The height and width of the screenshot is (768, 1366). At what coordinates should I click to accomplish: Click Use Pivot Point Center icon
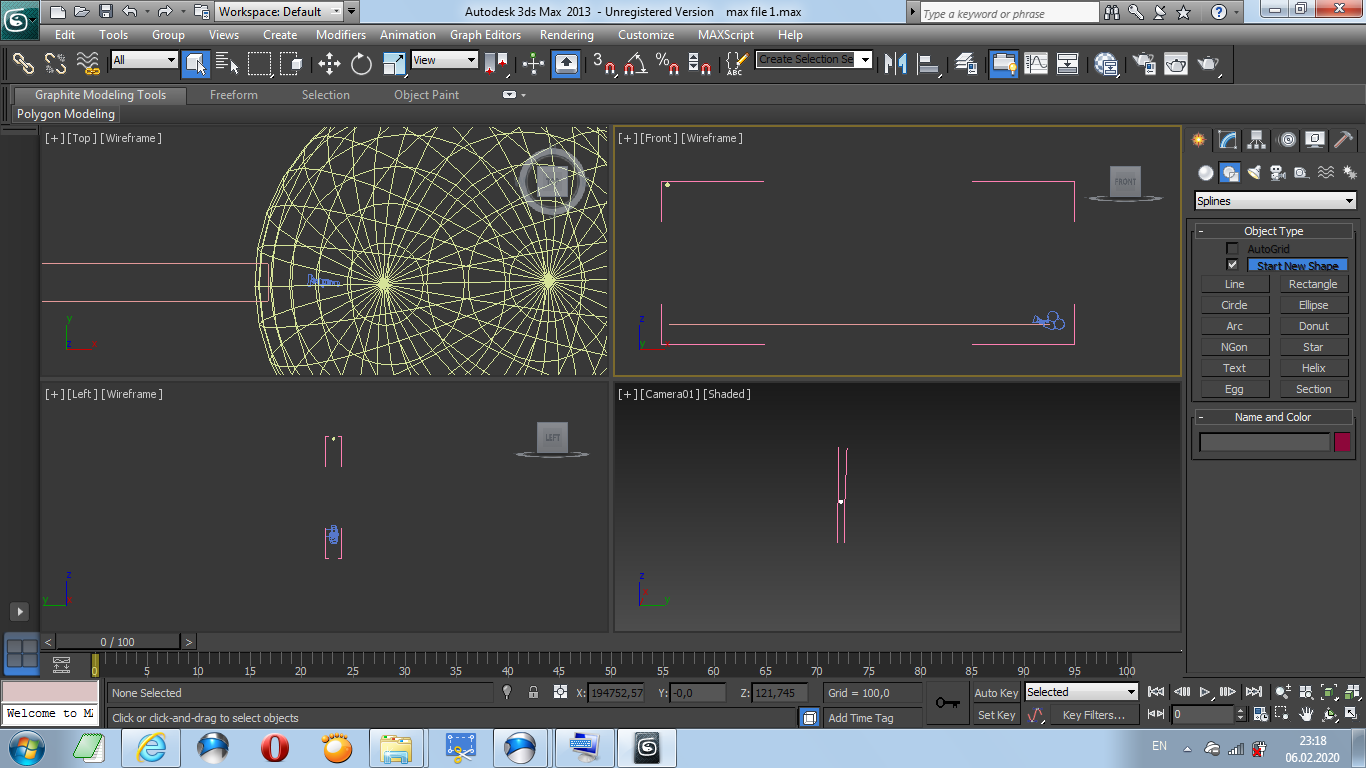coord(496,64)
